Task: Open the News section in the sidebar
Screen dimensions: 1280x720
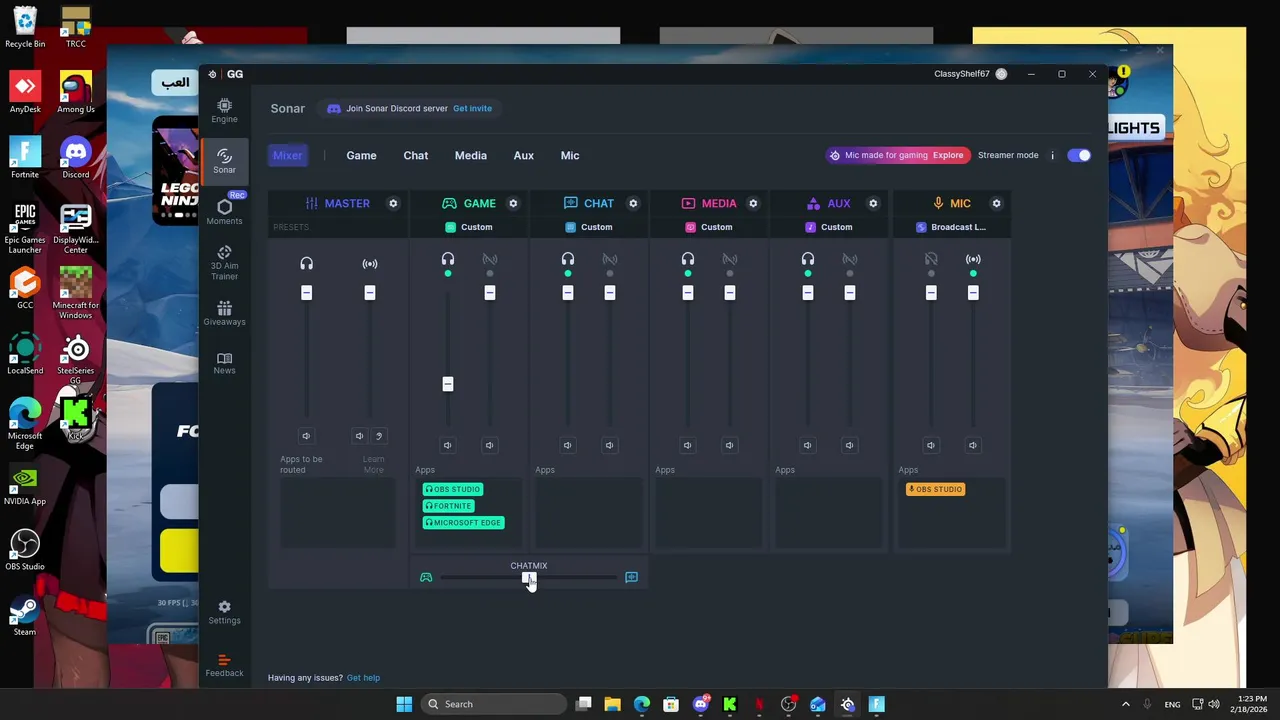Action: pyautogui.click(x=224, y=363)
